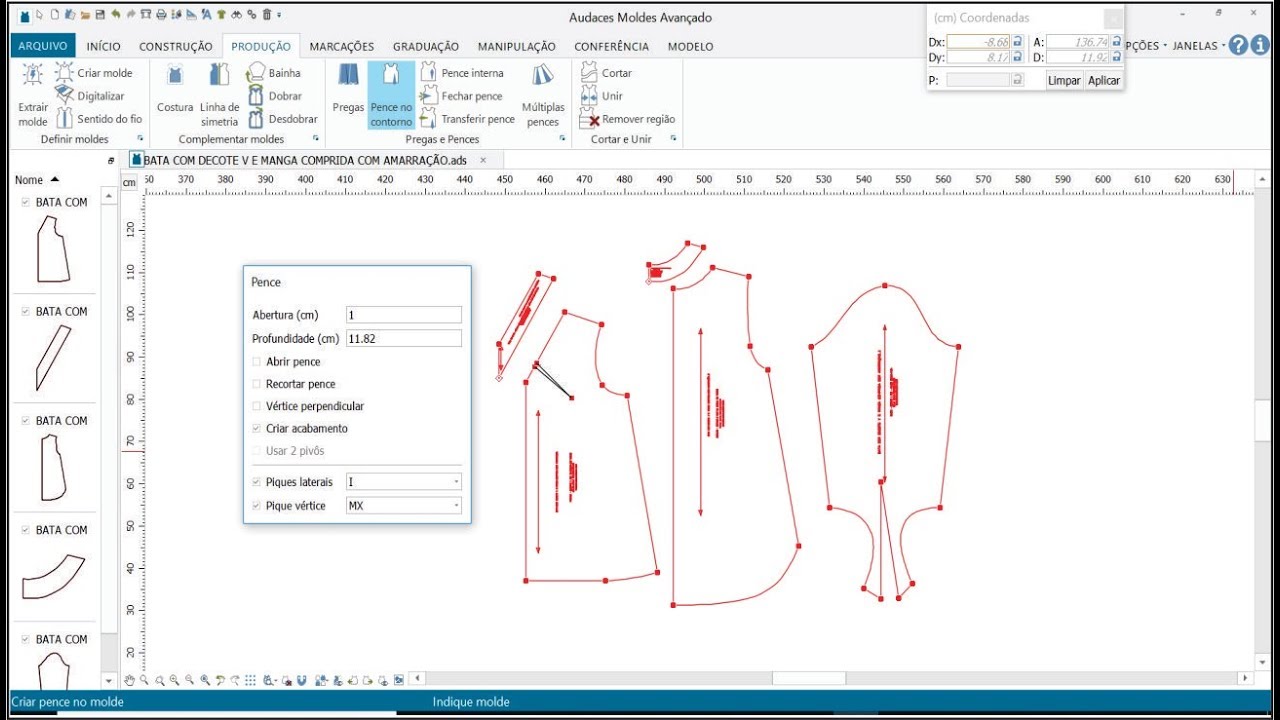1280x720 pixels.
Task: Select the Extrair molde tool
Action: point(33,95)
